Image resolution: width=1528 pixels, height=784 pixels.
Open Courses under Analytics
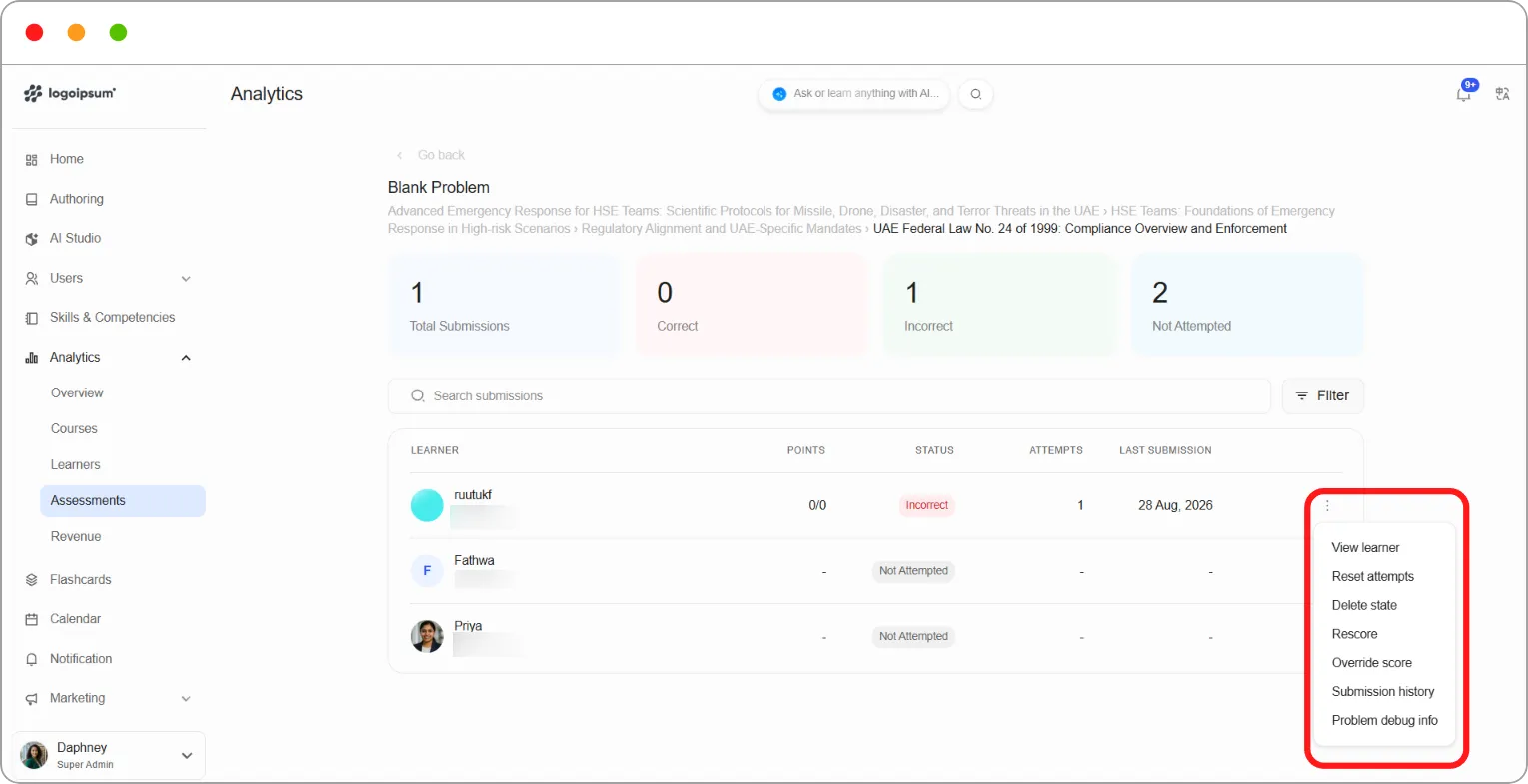coord(74,429)
